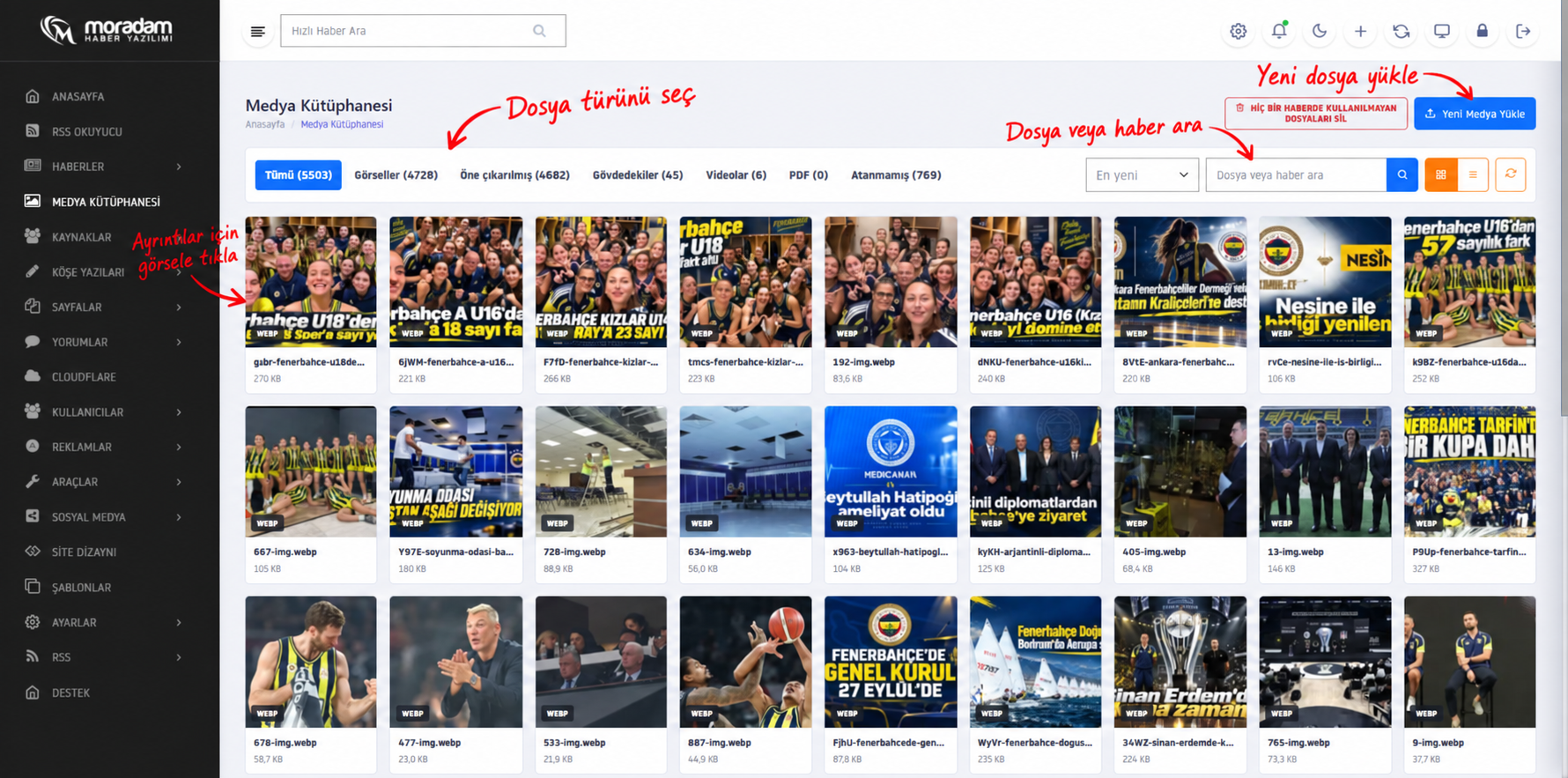This screenshot has height=778, width=1568.
Task: Open the 9-img.webp thumbnail
Action: point(1470,662)
